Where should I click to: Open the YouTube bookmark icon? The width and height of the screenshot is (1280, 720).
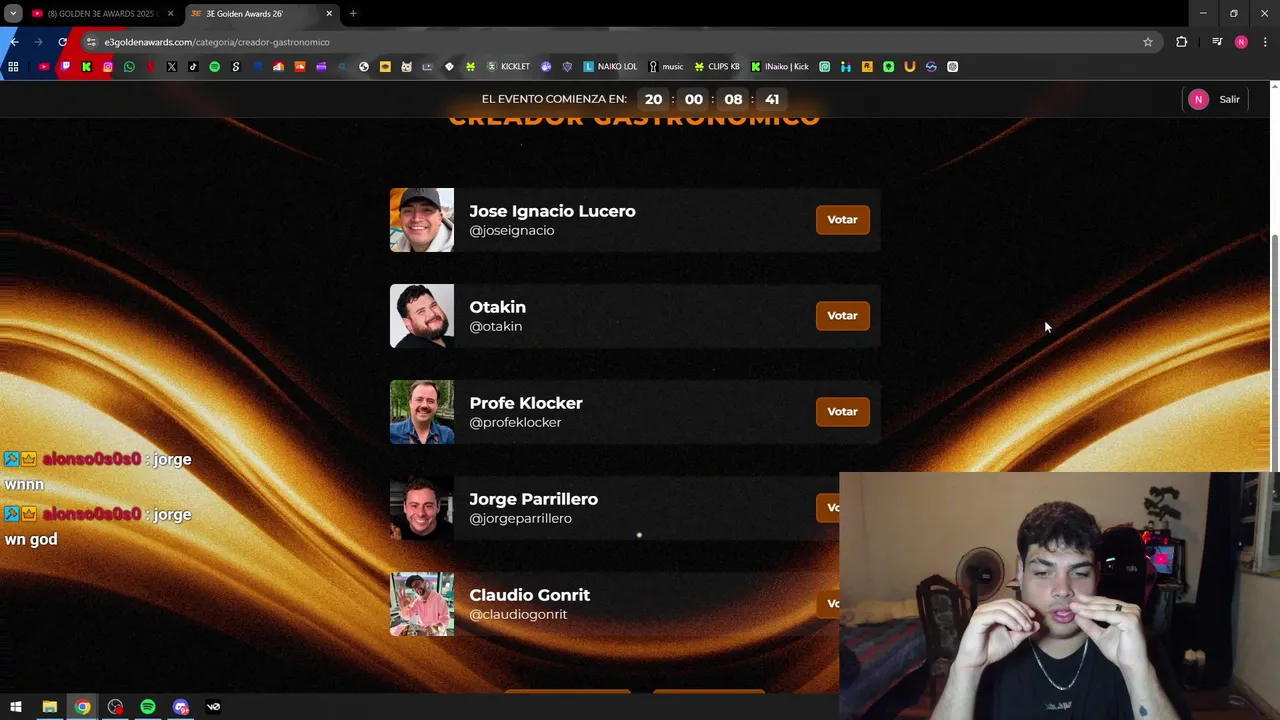coord(44,67)
